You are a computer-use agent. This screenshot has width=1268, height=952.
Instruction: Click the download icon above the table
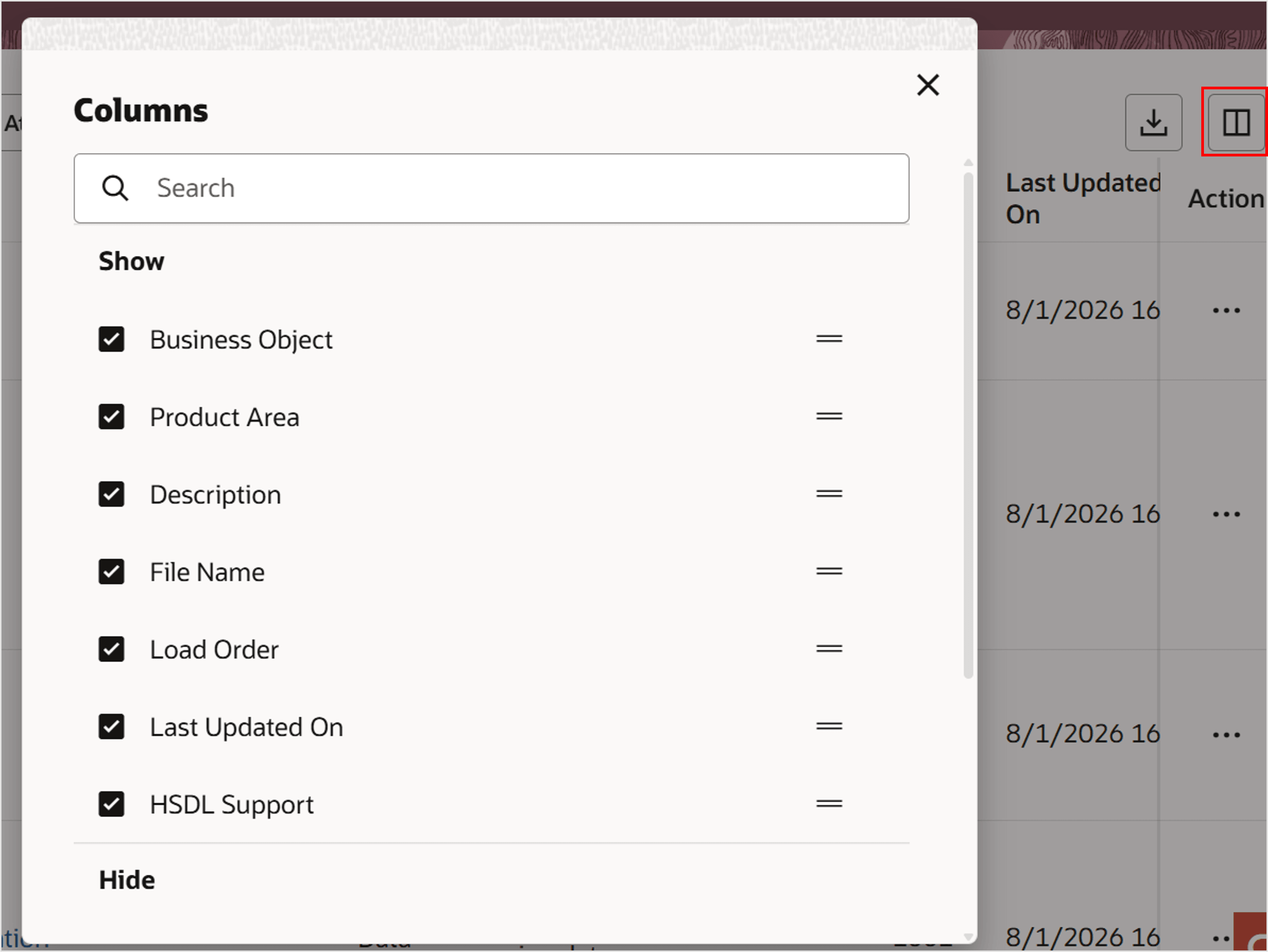1153,122
